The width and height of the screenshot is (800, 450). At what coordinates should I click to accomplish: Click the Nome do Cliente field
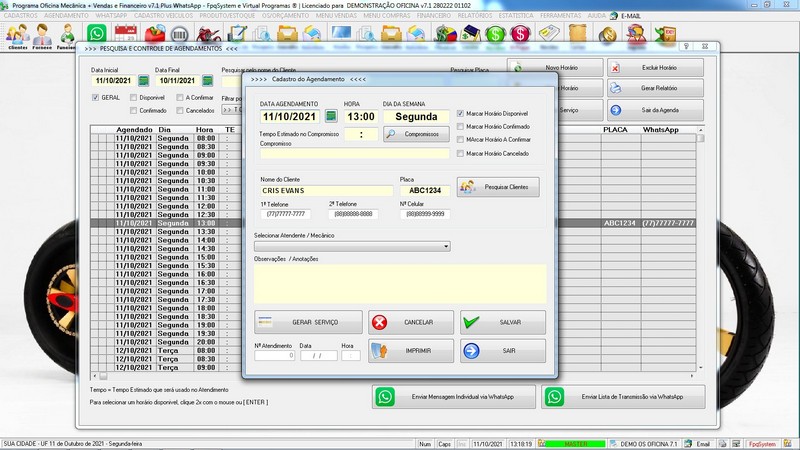click(x=327, y=191)
